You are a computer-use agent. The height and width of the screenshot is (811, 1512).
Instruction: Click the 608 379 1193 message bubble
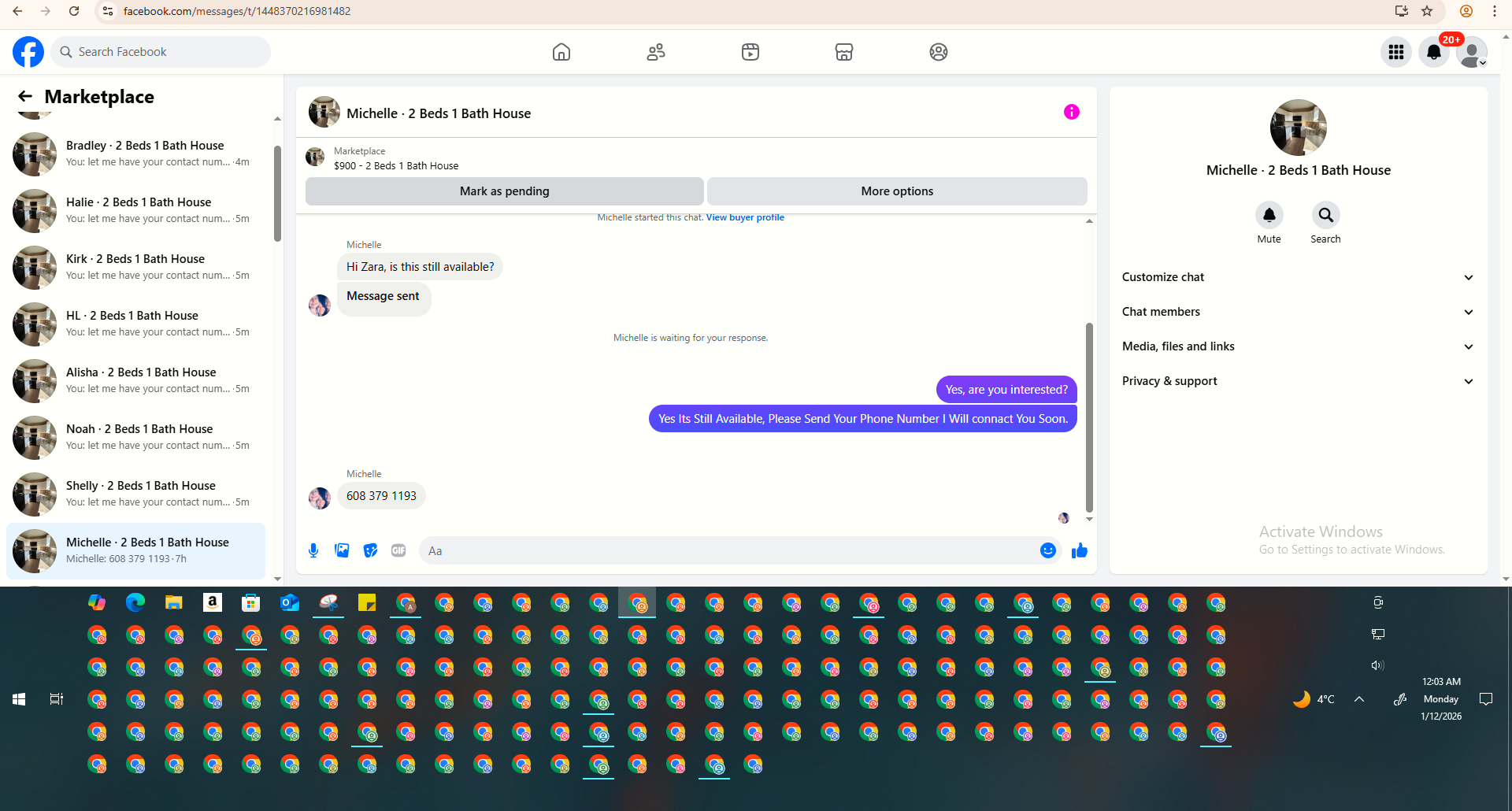(381, 496)
